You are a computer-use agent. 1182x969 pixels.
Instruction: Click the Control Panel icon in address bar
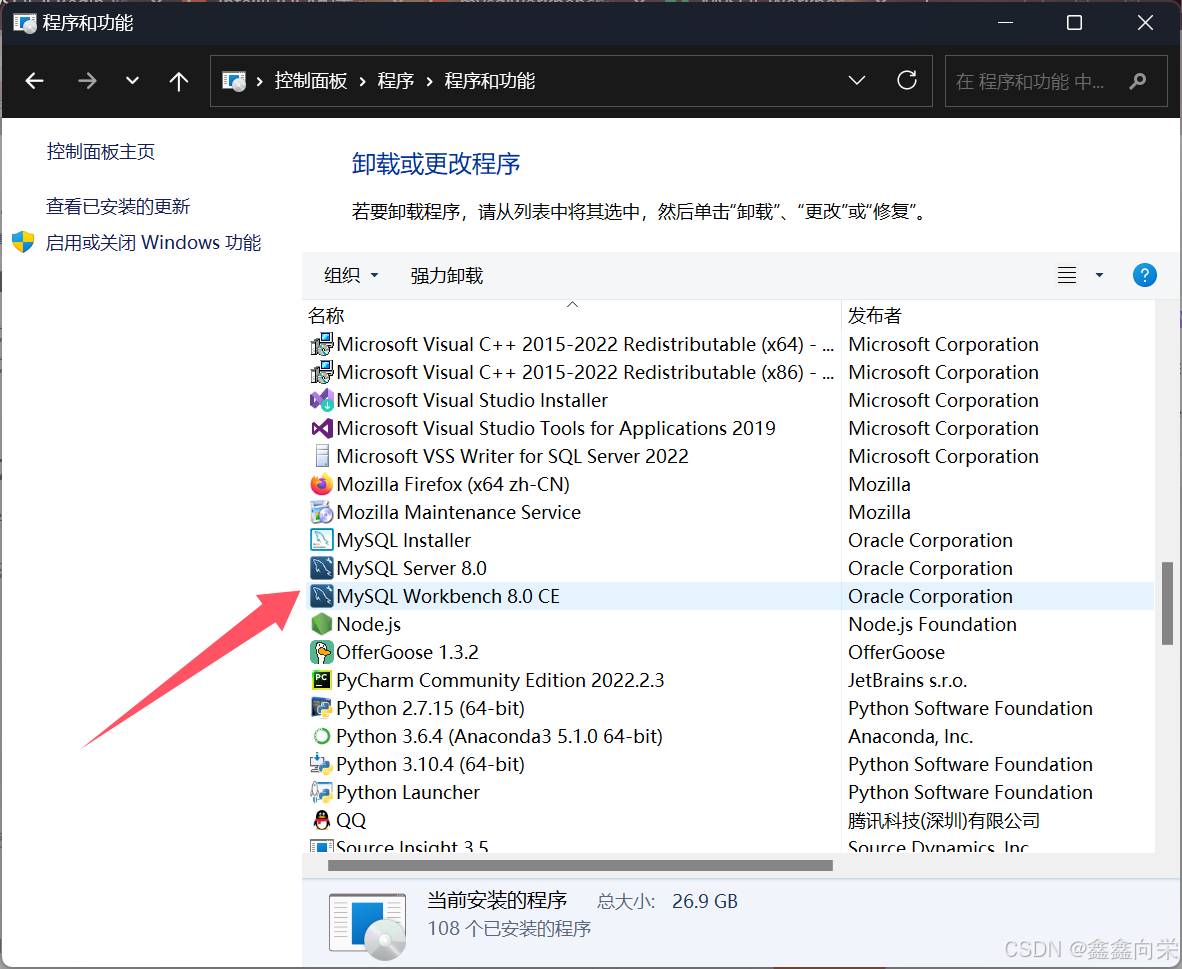click(234, 81)
